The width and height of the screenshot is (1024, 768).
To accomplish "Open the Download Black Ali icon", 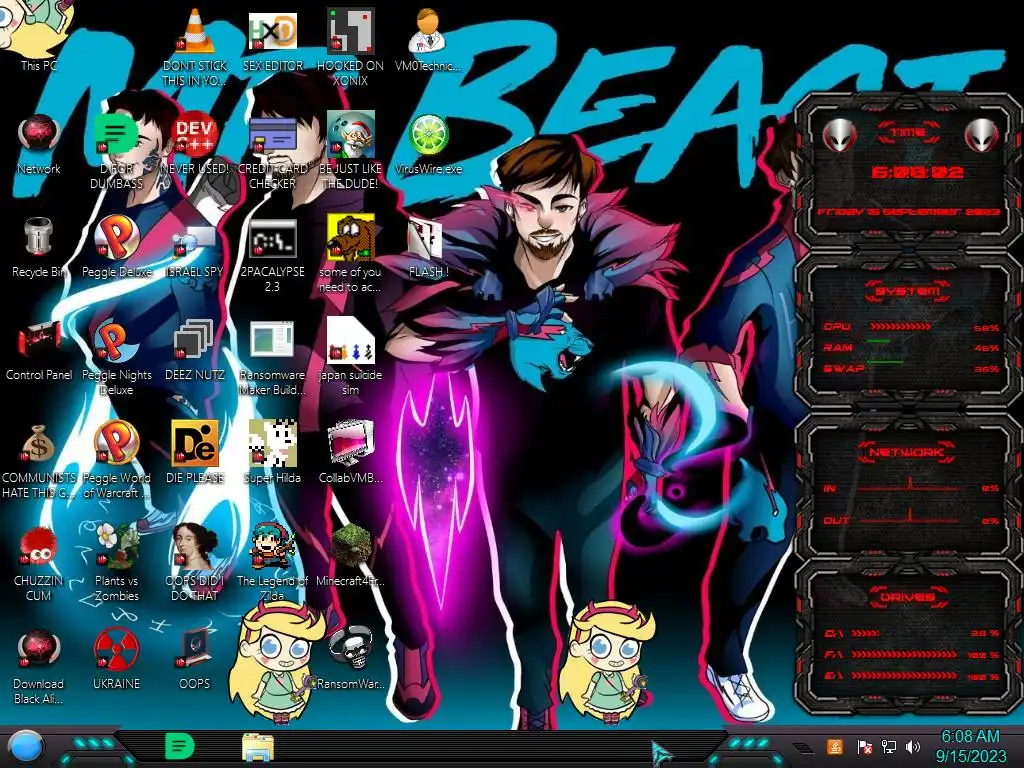I will click(x=39, y=649).
